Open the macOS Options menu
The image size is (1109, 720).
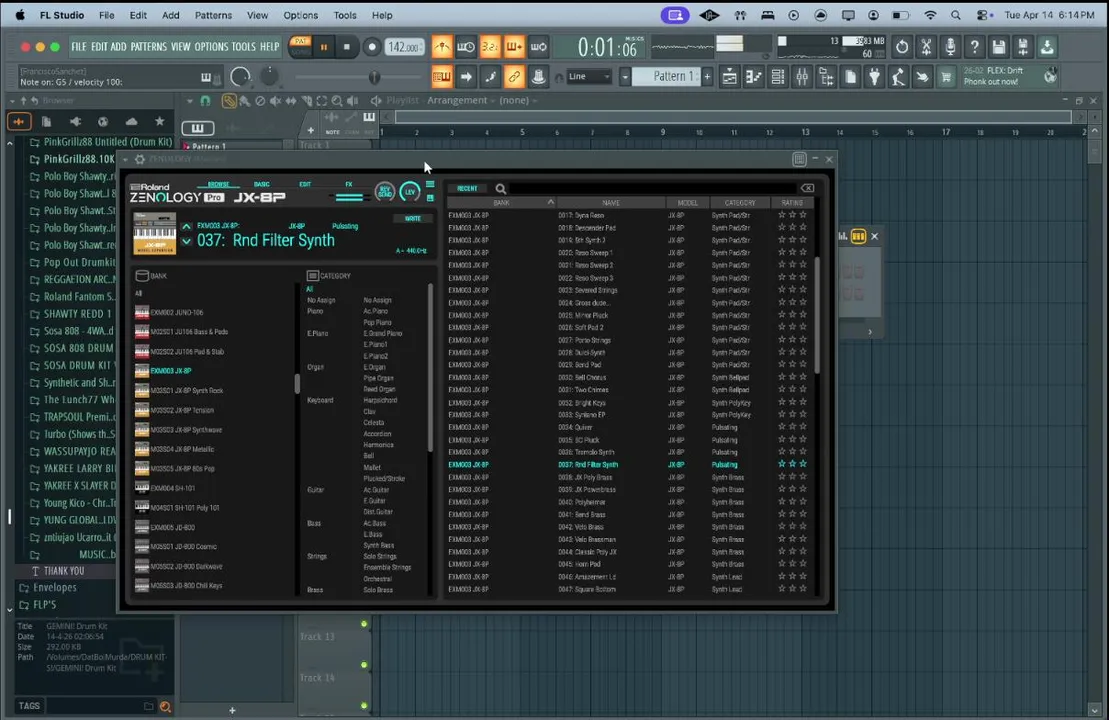301,15
